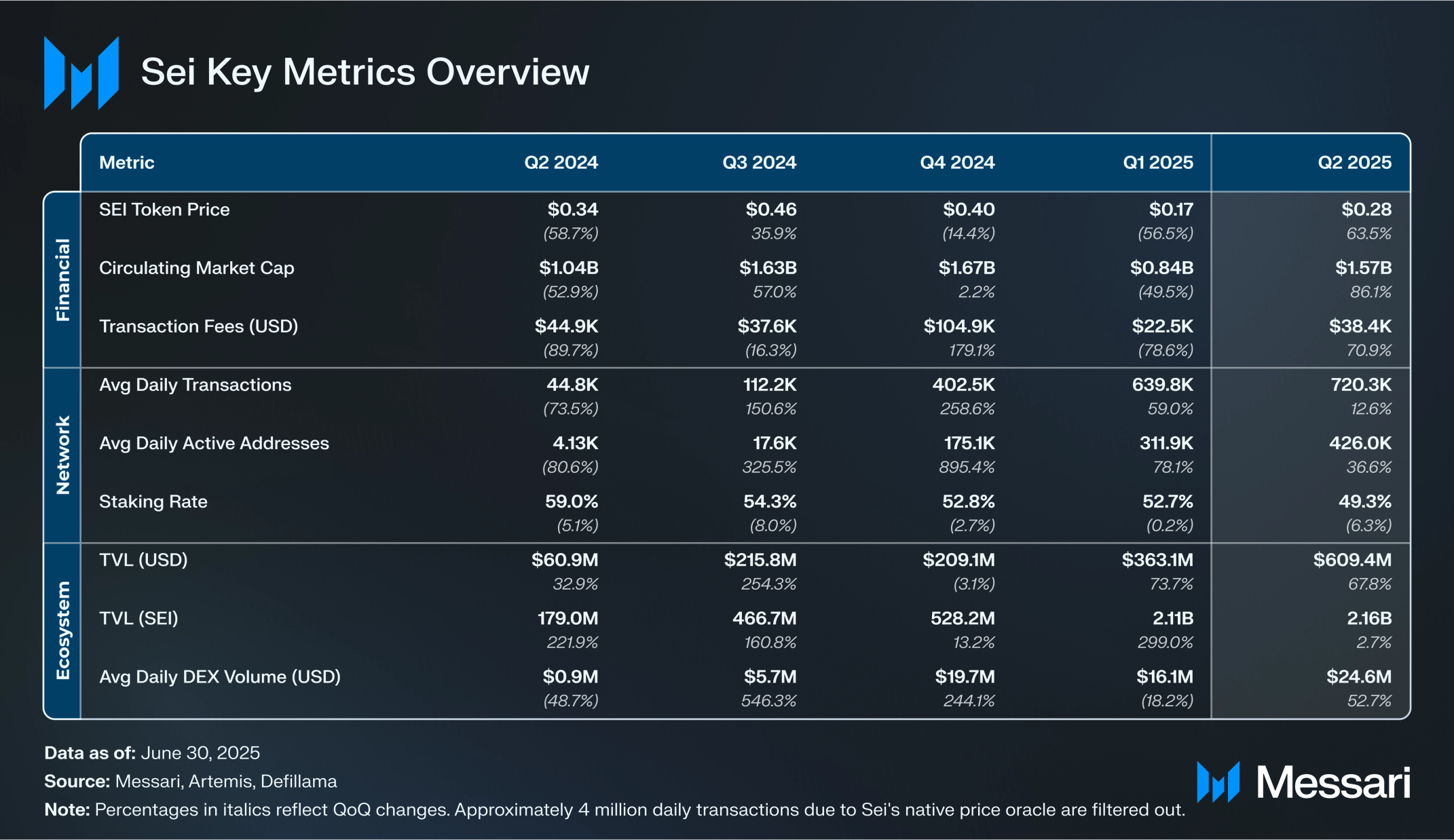Click the 'Q2 2024' column header

pos(561,162)
